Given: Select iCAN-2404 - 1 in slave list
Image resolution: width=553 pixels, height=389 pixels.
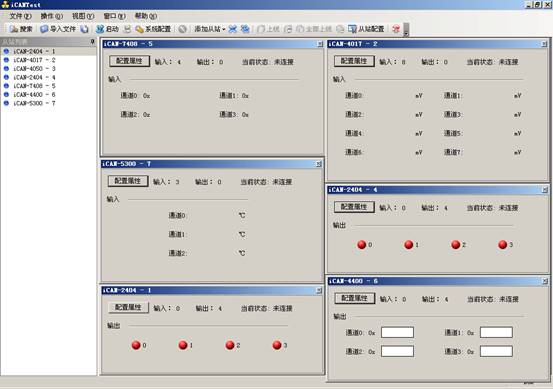Looking at the screenshot, I should click(x=34, y=51).
